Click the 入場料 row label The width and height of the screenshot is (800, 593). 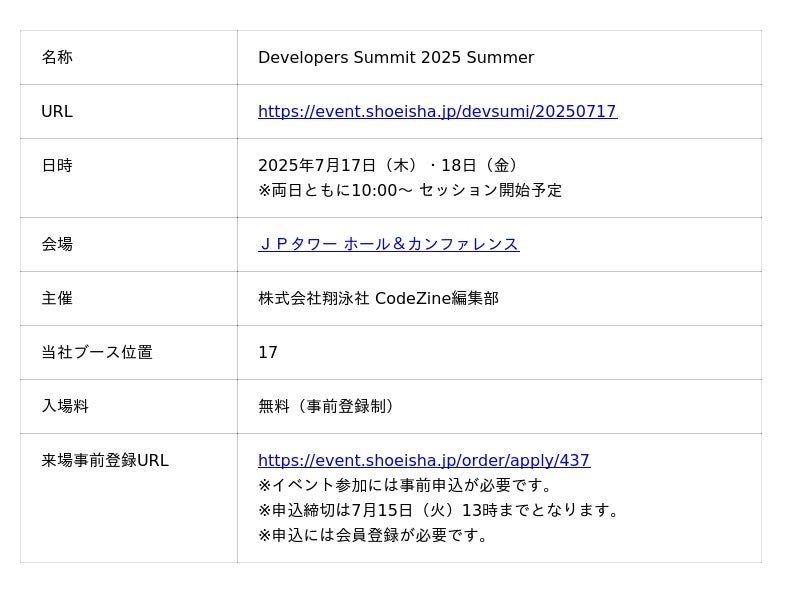click(x=65, y=406)
